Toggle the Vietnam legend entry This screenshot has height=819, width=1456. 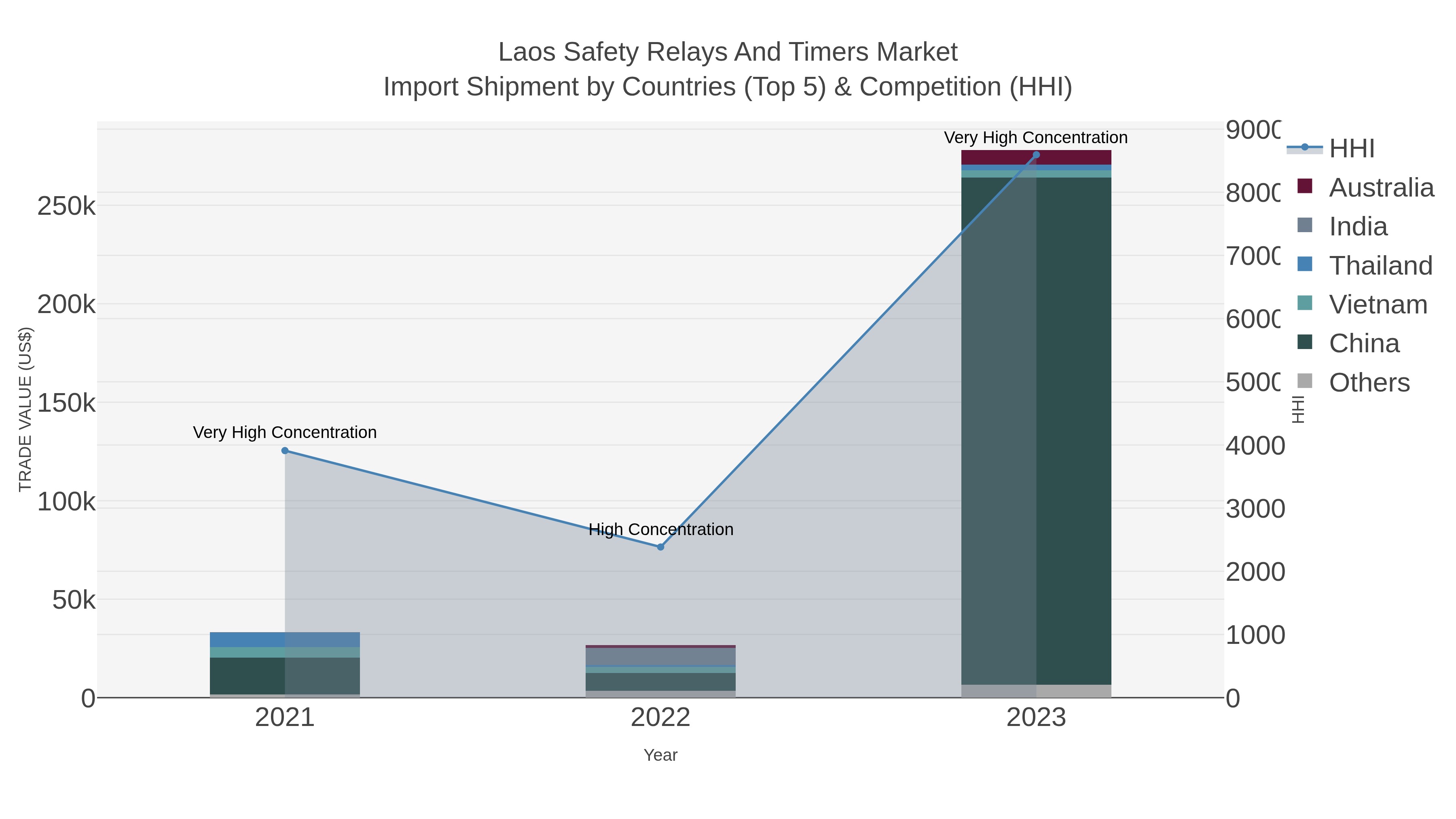point(1362,305)
